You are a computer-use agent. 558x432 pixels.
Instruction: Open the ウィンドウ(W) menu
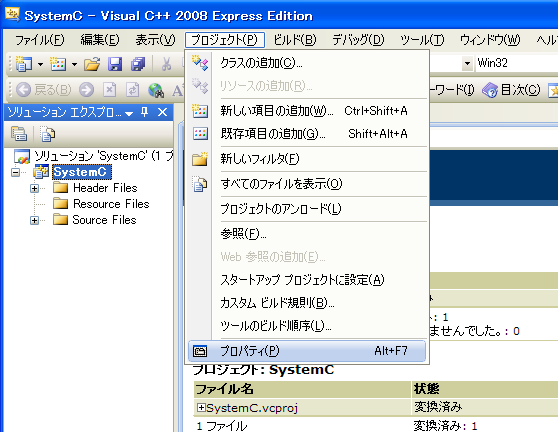[490, 40]
